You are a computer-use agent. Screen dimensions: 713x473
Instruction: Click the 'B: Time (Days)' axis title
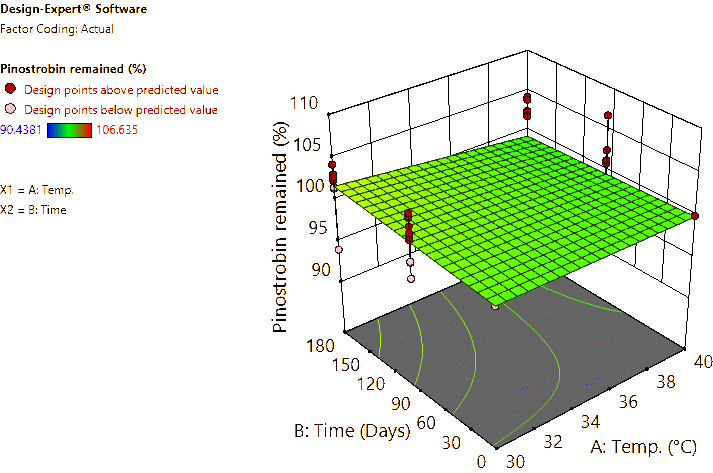click(352, 431)
